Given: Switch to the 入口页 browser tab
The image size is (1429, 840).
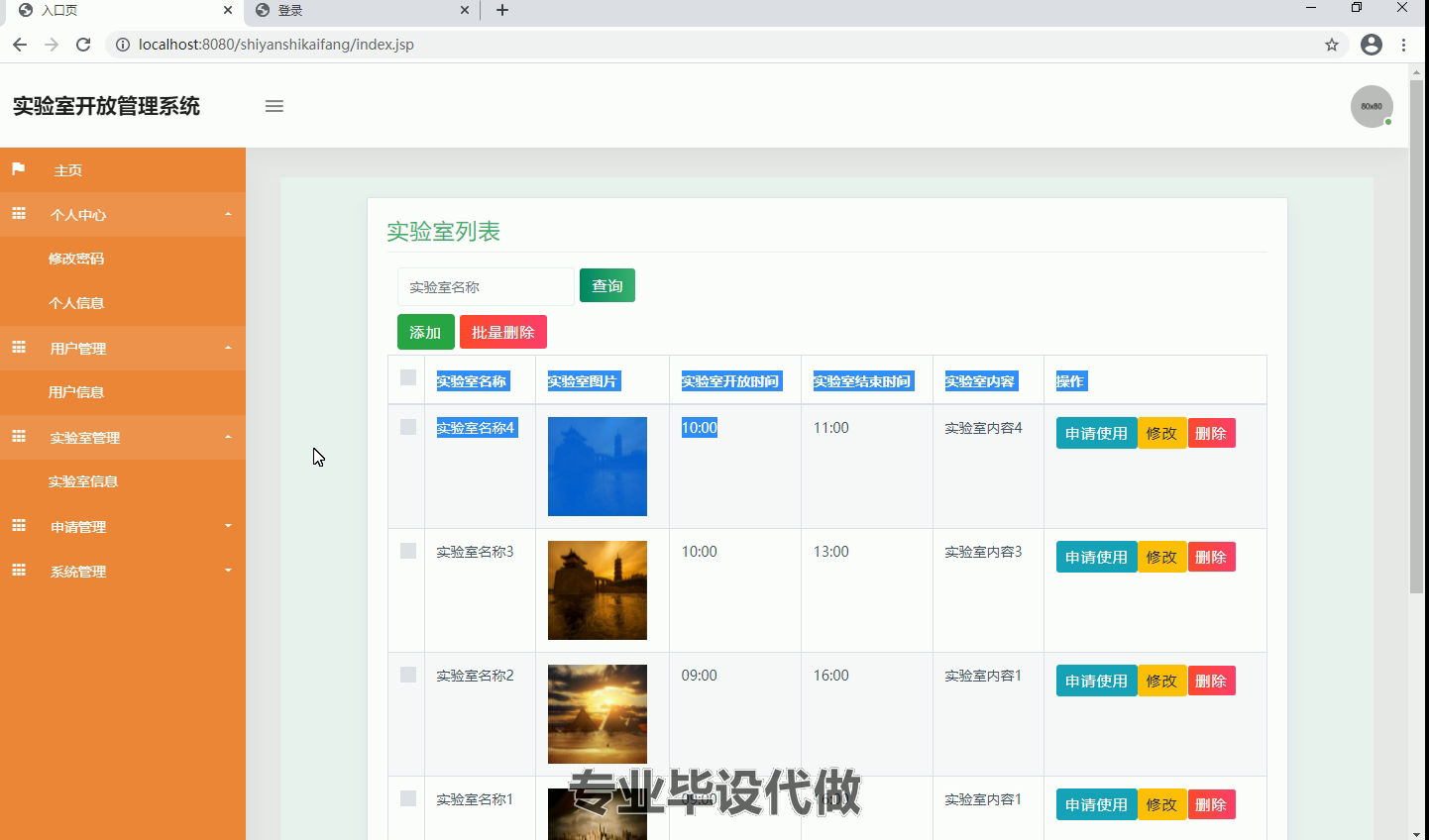Looking at the screenshot, I should (123, 11).
